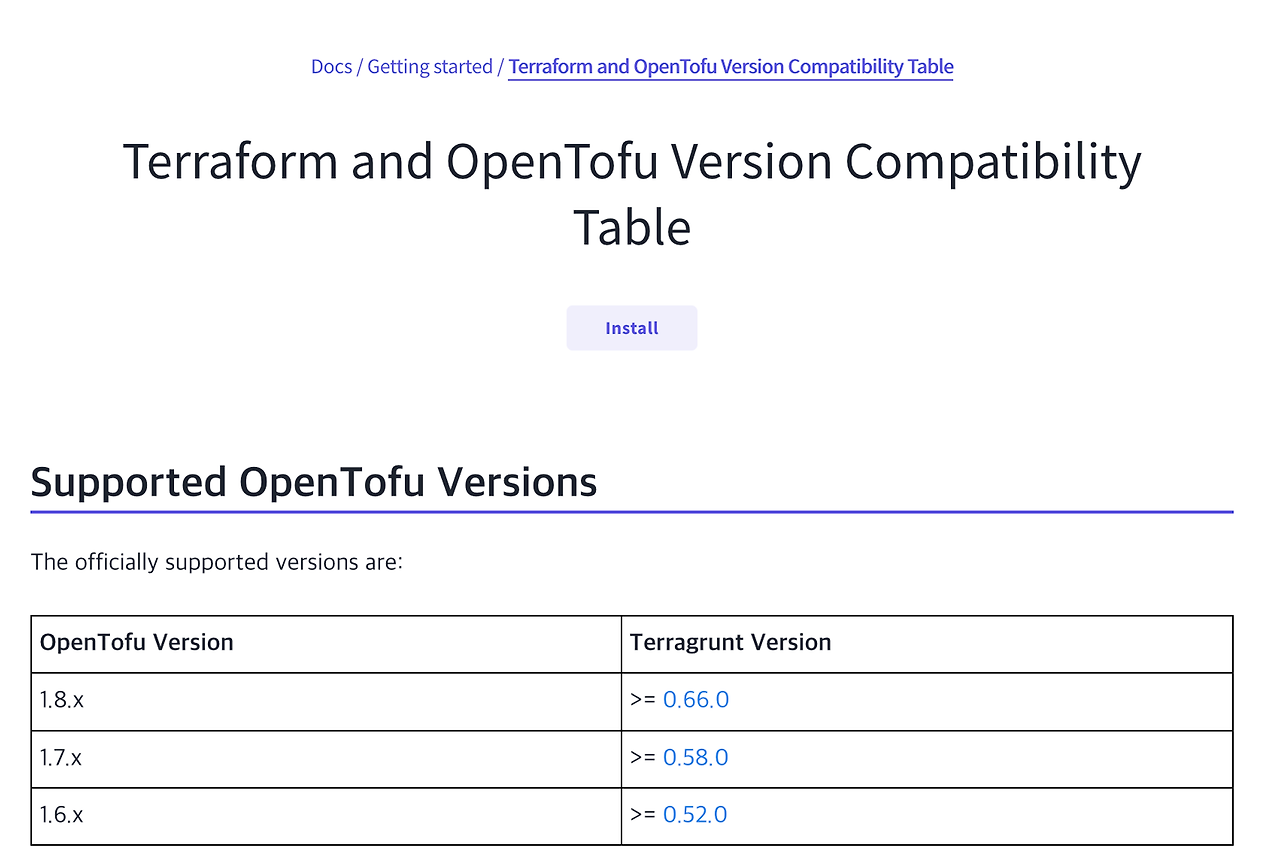Click the Install button
Screen dimensions: 1280x864
pyautogui.click(x=632, y=328)
